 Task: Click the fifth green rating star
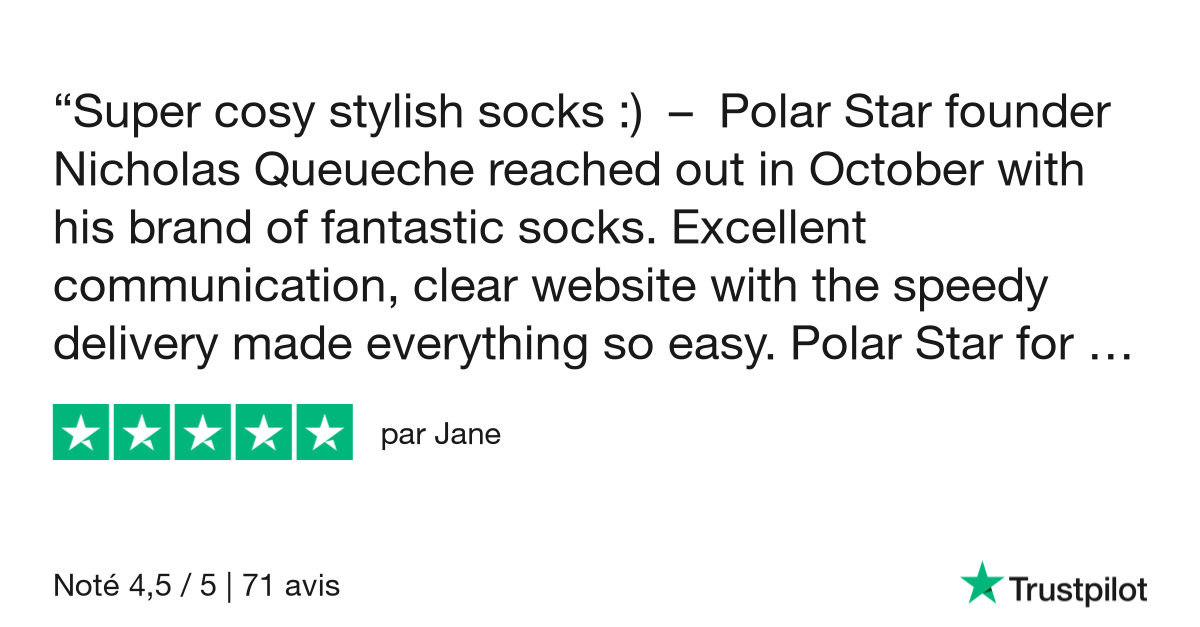tap(325, 432)
